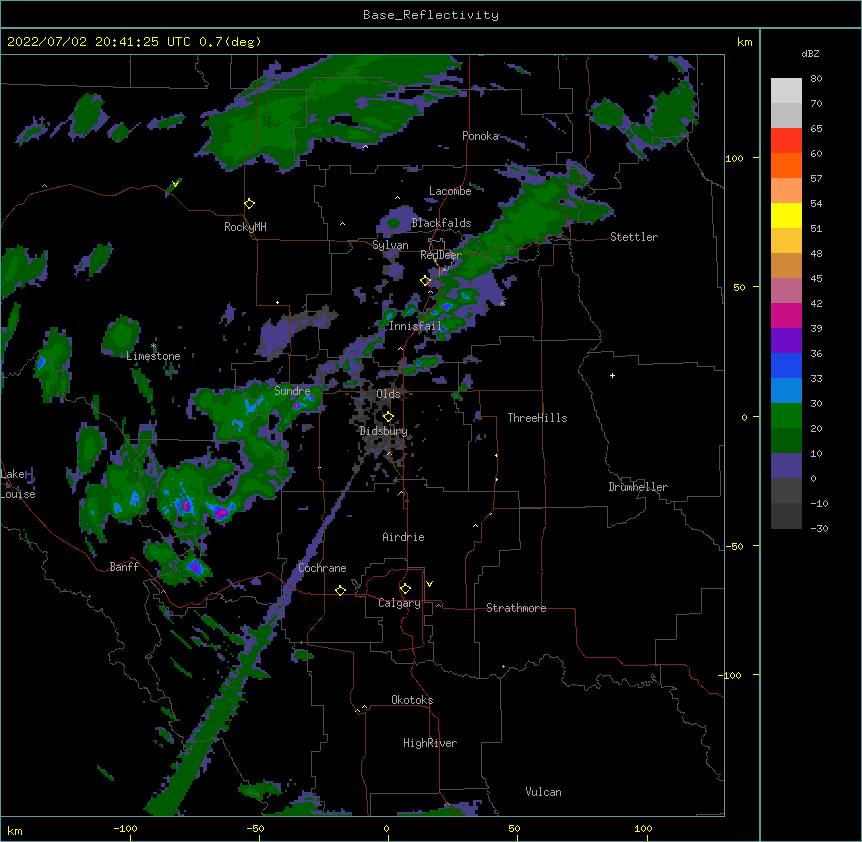Click the yellow V marker northeast of Calgary
The width and height of the screenshot is (862, 842).
[429, 584]
